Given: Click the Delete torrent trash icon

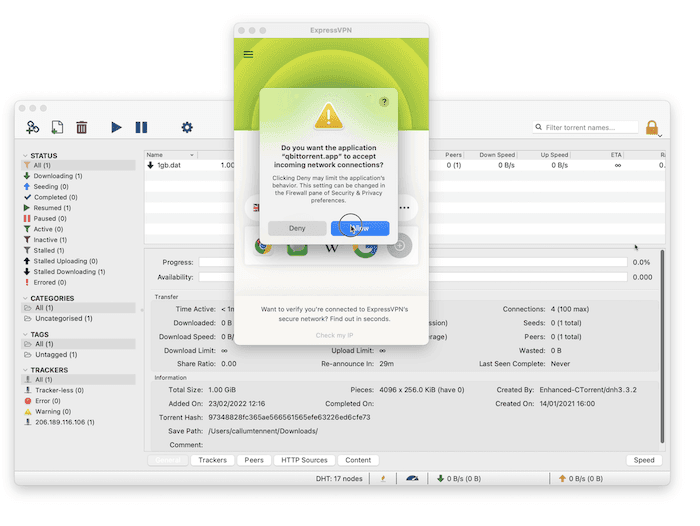Looking at the screenshot, I should 81,127.
